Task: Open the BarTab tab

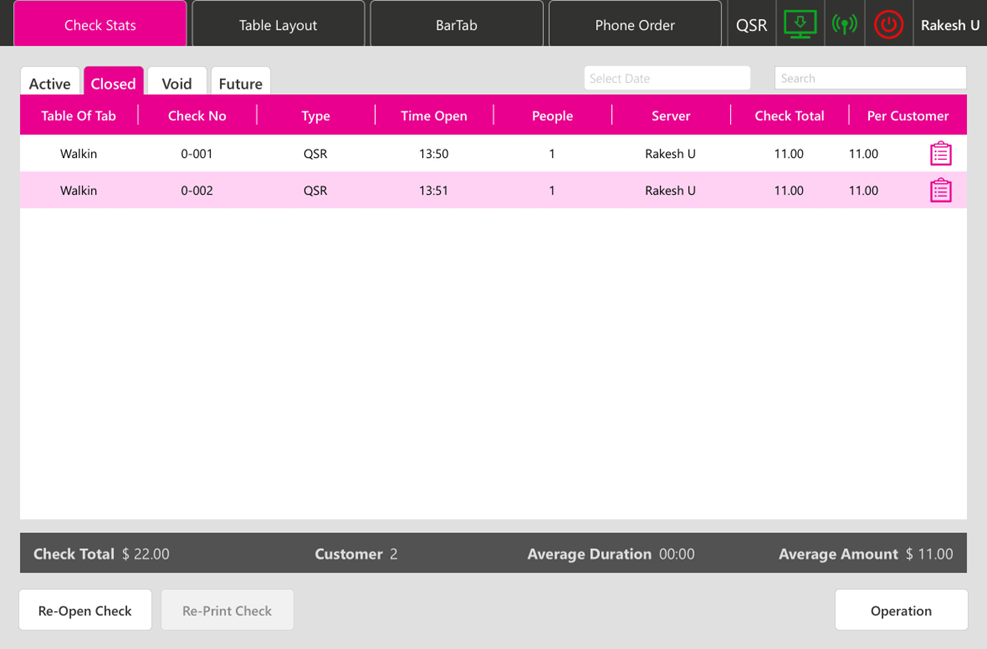Action: (x=456, y=25)
